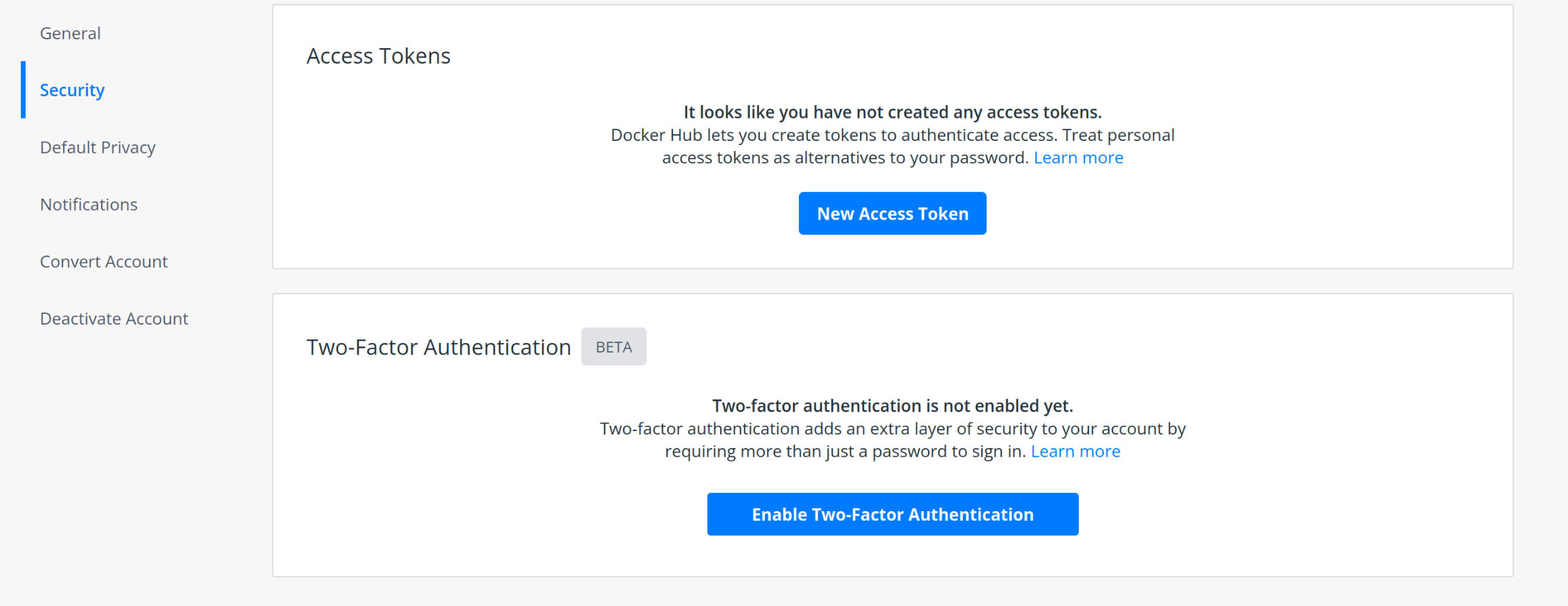Follow Learn more about two-factor authentication

coord(1075,451)
